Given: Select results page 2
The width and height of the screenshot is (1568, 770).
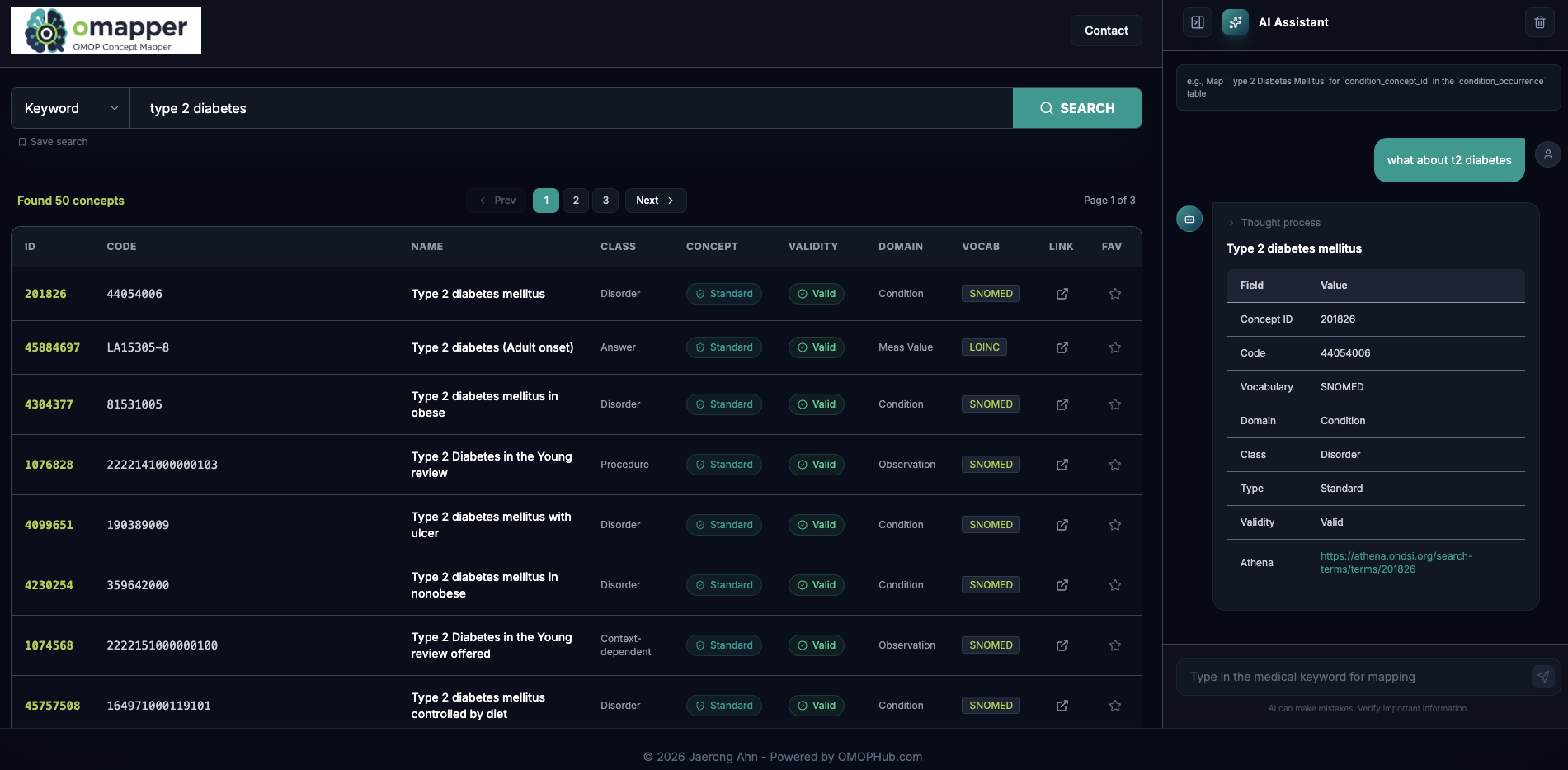Looking at the screenshot, I should point(576,201).
